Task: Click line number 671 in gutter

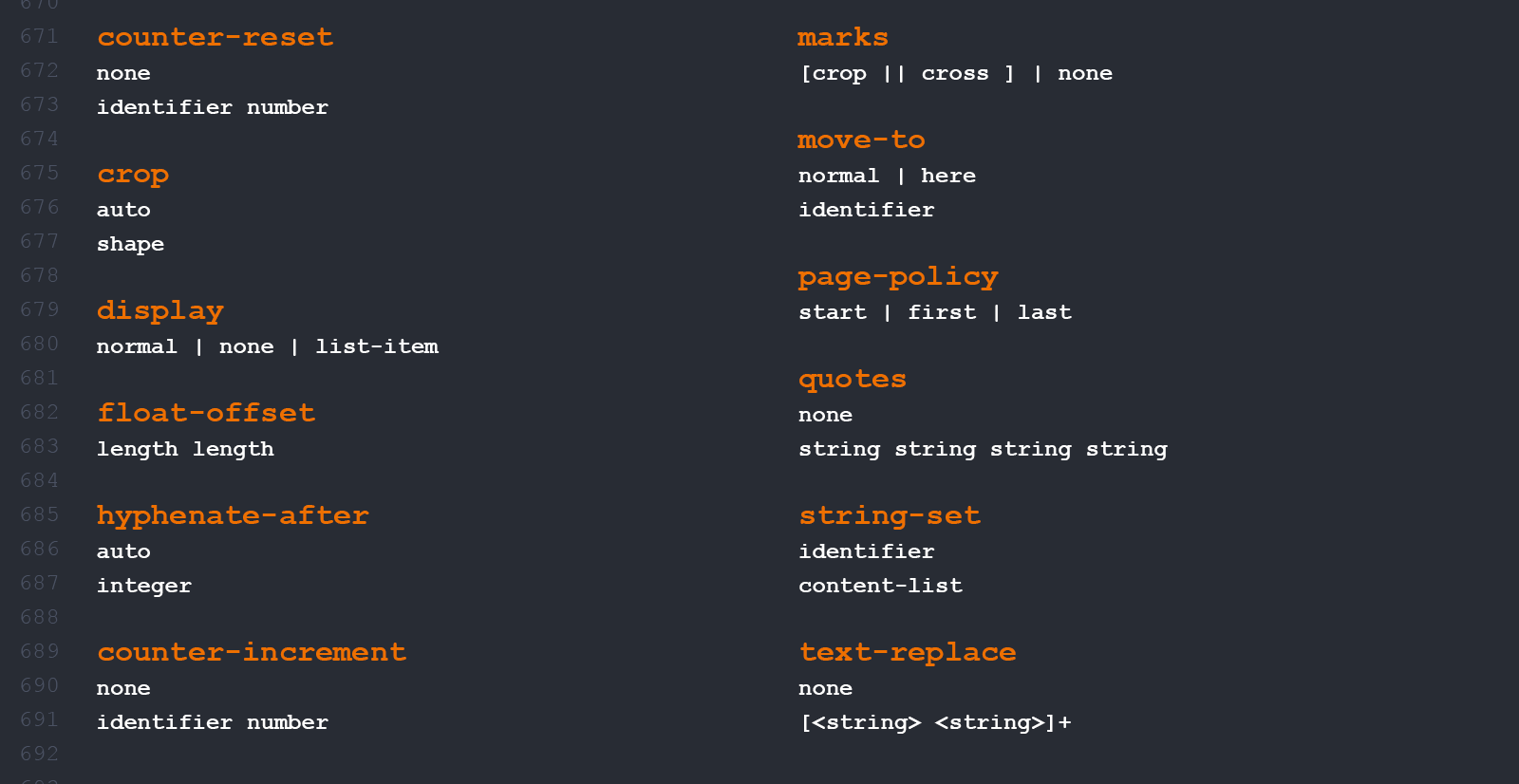Action: [x=40, y=36]
